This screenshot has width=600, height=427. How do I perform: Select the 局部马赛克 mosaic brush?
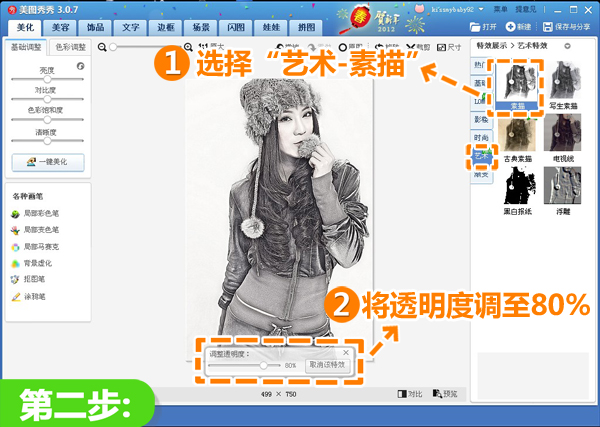tap(35, 247)
